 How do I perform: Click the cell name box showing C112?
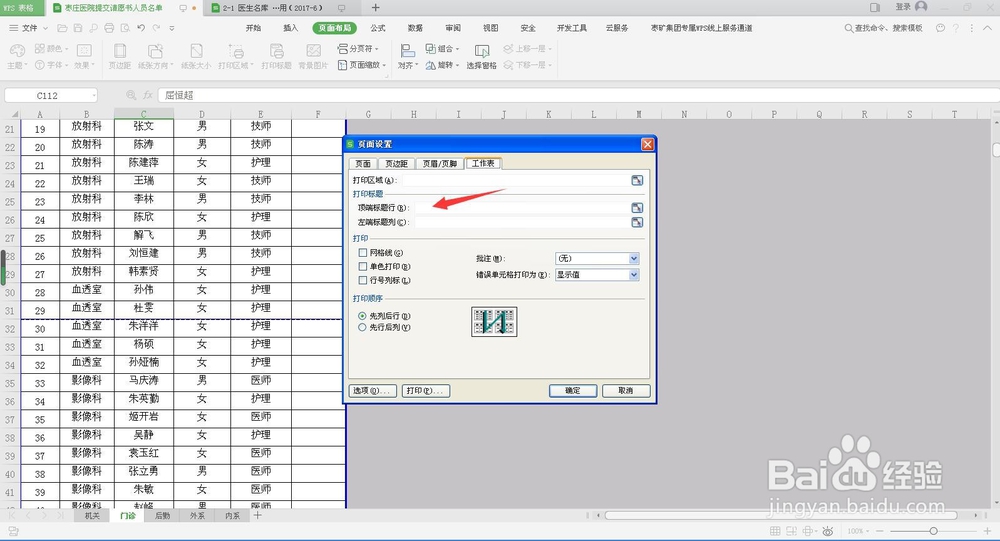pos(50,95)
